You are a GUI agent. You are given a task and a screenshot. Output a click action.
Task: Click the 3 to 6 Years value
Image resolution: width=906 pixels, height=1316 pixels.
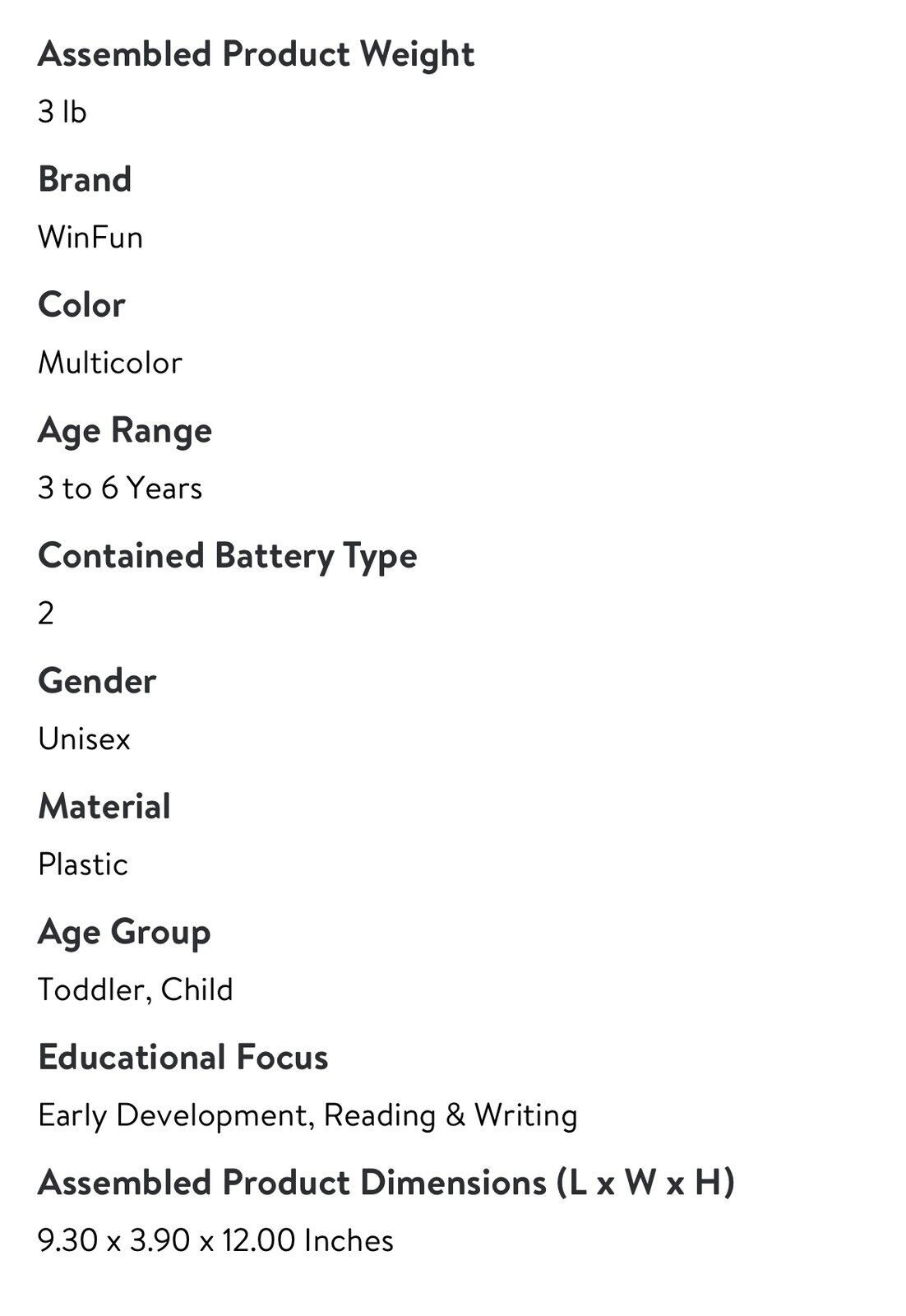coord(120,488)
